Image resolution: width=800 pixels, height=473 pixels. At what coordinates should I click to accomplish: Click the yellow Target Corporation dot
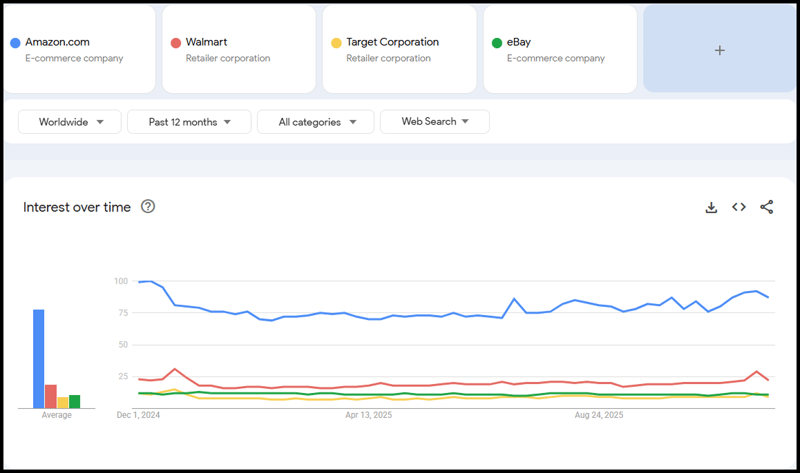click(336, 43)
